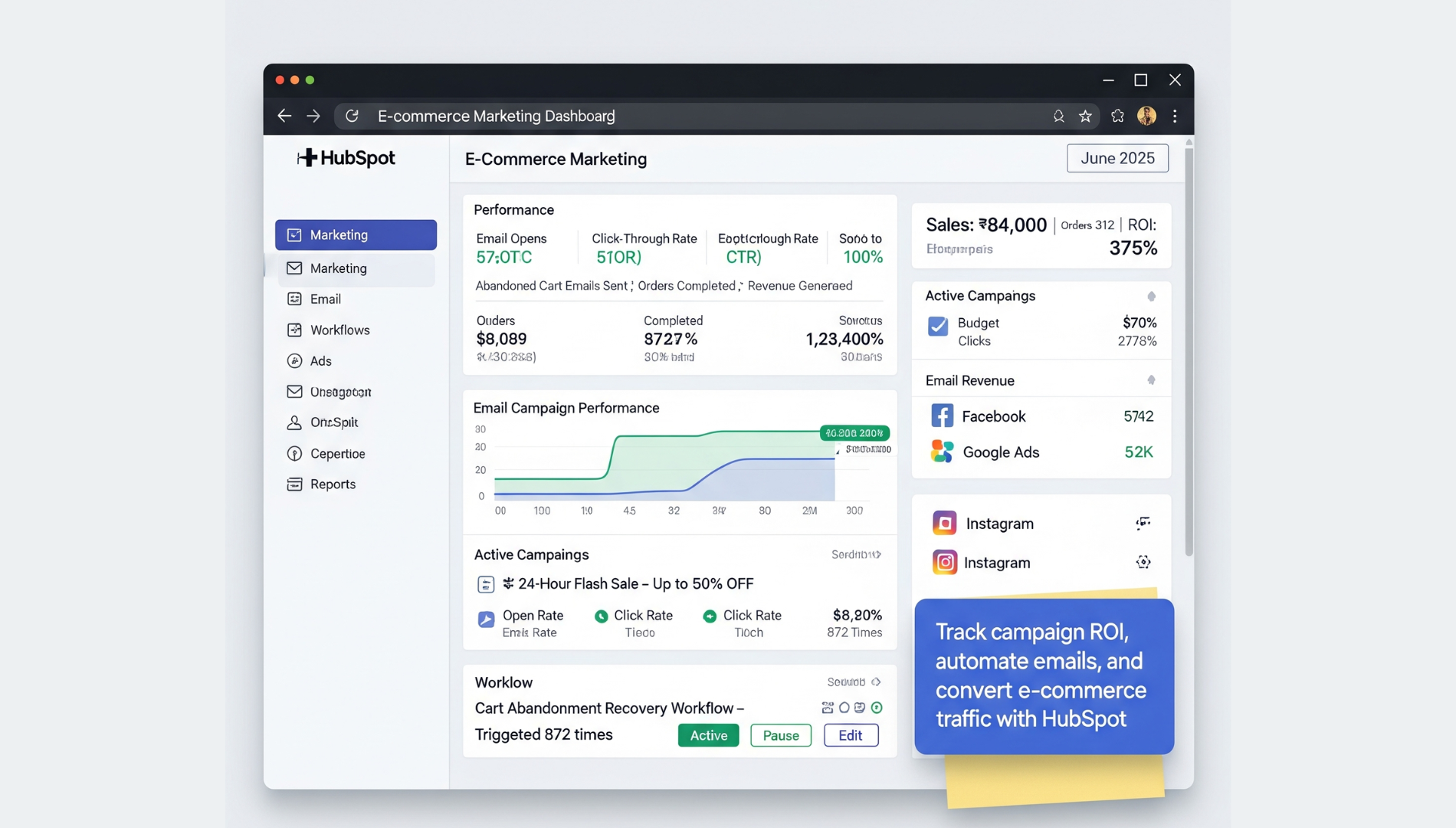Click the macOS red close dot
This screenshot has height=828, width=1456.
(x=280, y=80)
